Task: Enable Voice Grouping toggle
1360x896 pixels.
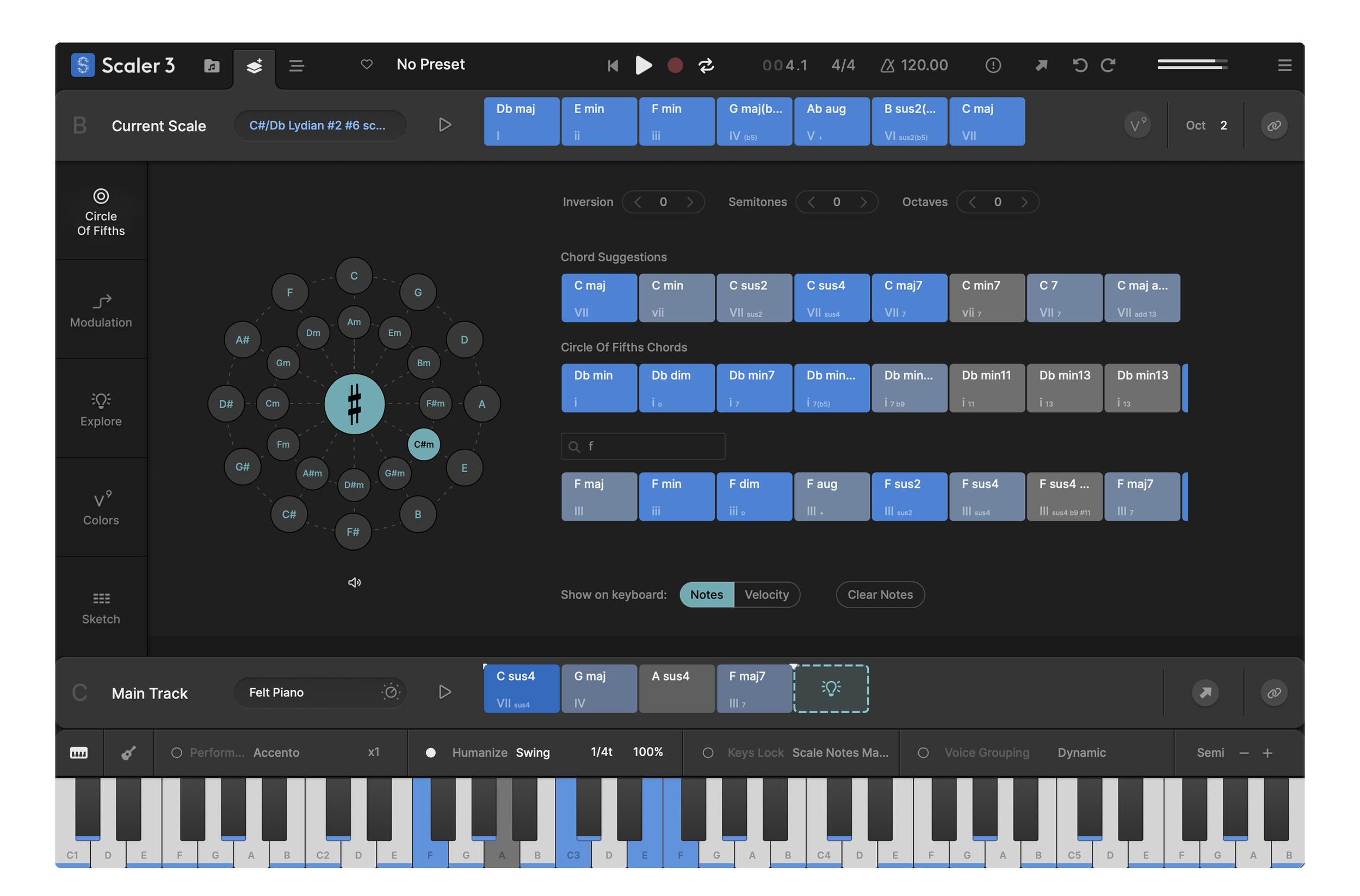Action: [x=923, y=752]
